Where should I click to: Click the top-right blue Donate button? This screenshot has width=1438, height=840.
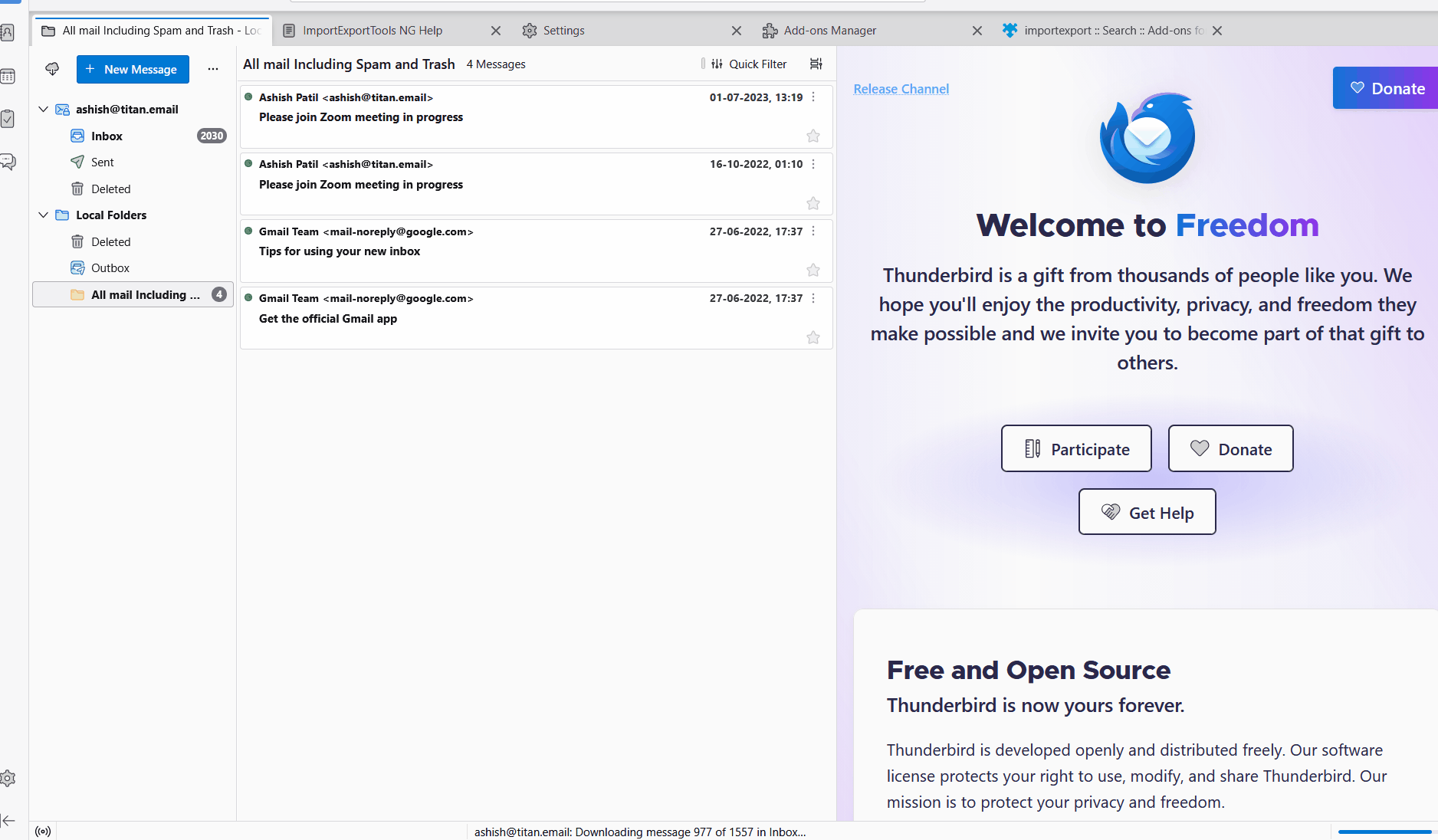pyautogui.click(x=1386, y=88)
